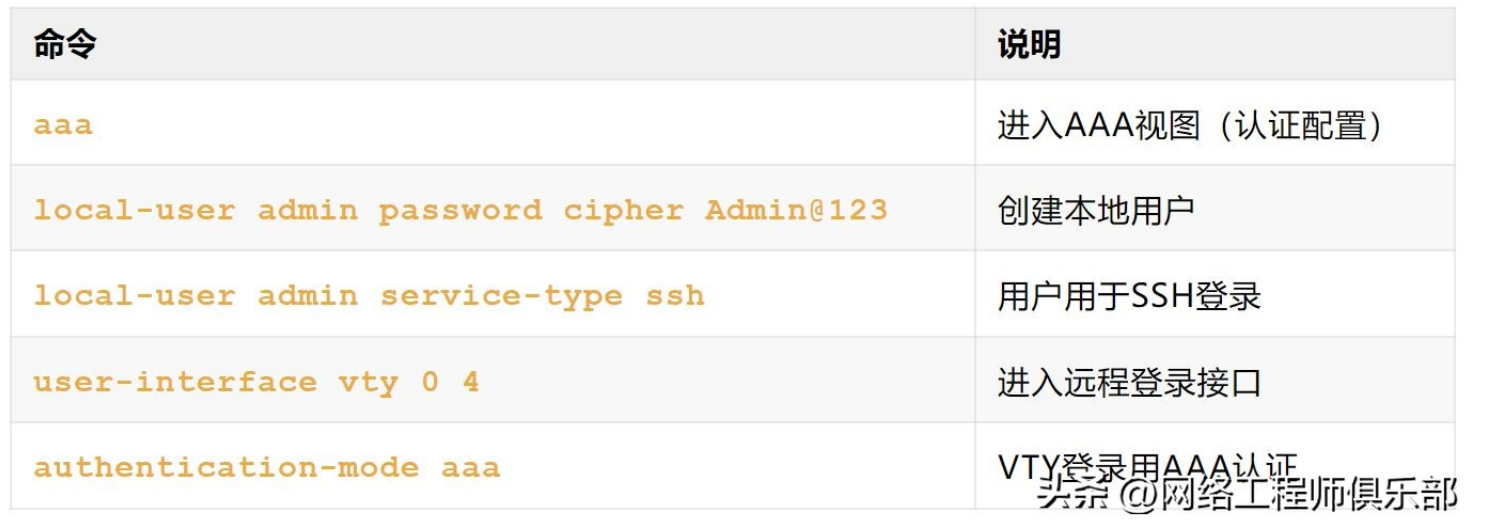Click the word ssh ending the third command
The height and width of the screenshot is (522, 1486).
click(675, 297)
